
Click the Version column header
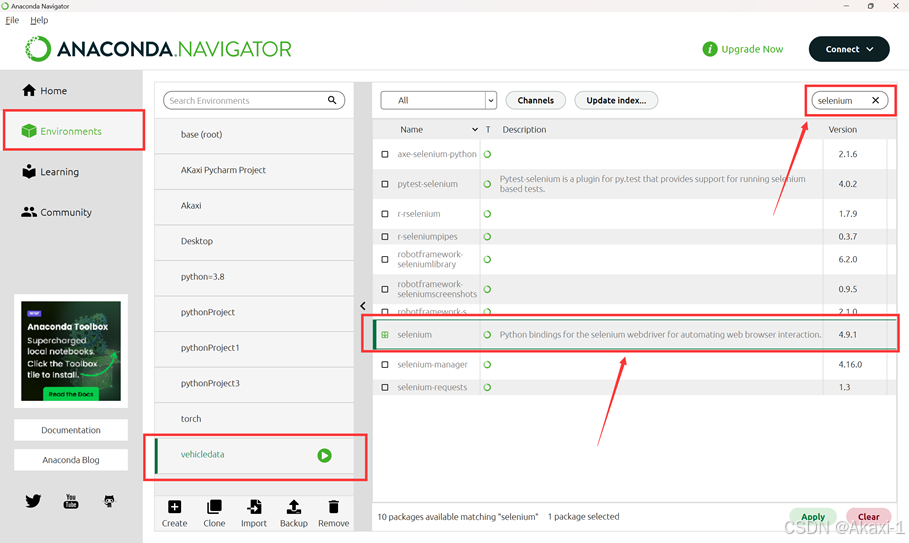(x=842, y=130)
